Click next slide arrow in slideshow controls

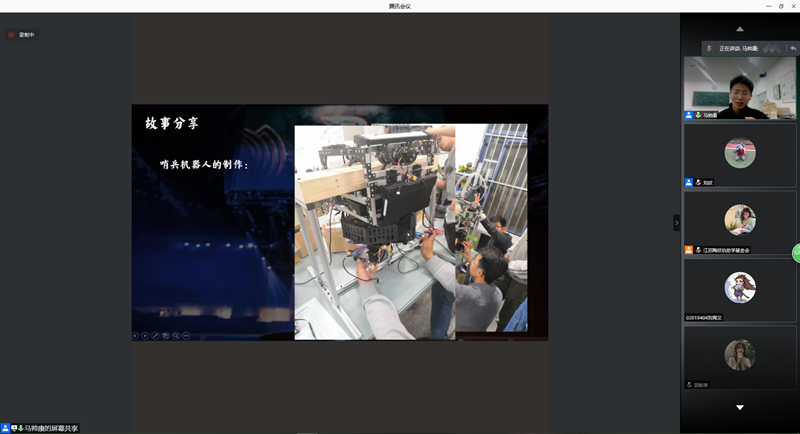[145, 335]
